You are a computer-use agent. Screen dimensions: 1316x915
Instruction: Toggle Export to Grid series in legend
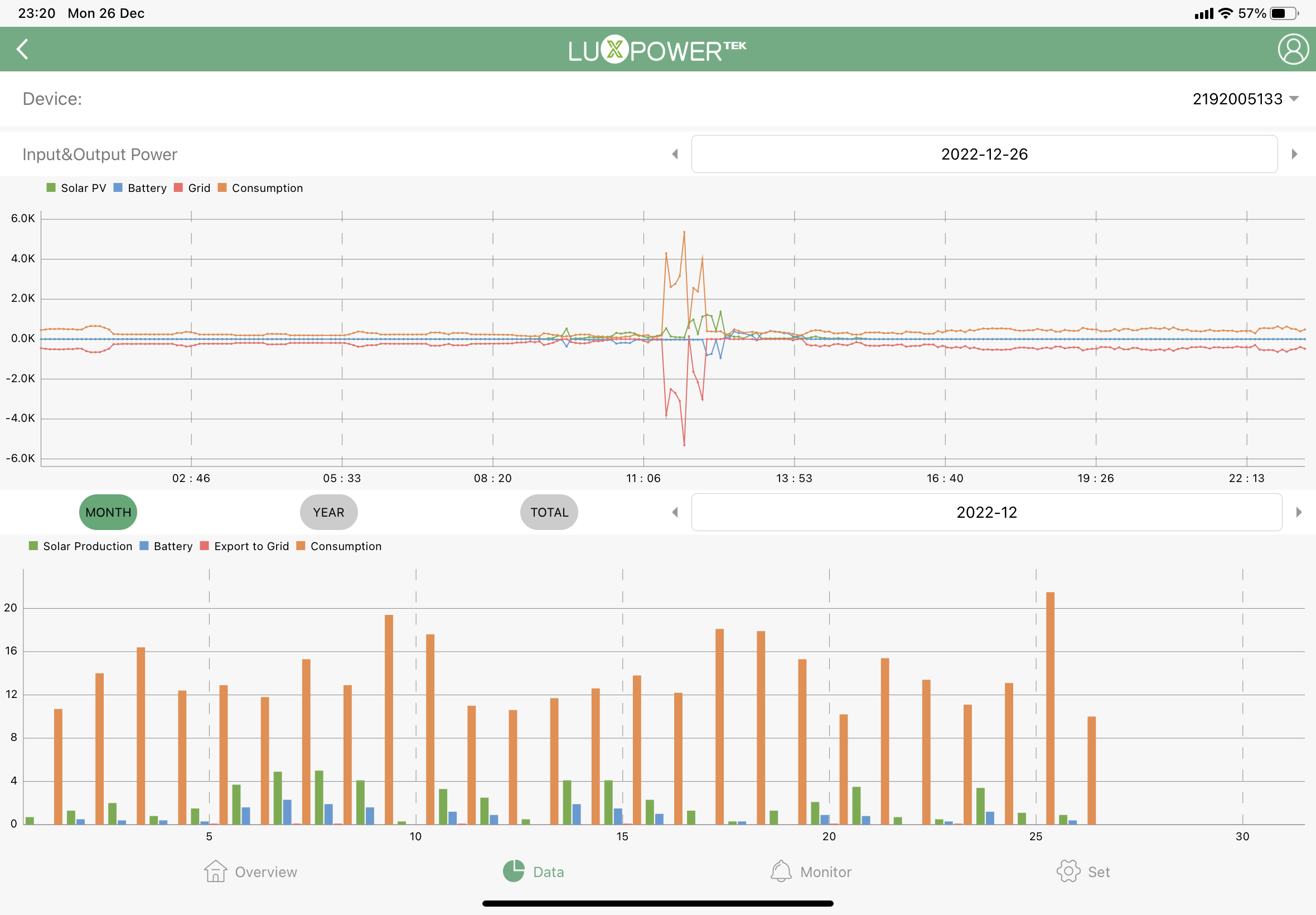(245, 546)
